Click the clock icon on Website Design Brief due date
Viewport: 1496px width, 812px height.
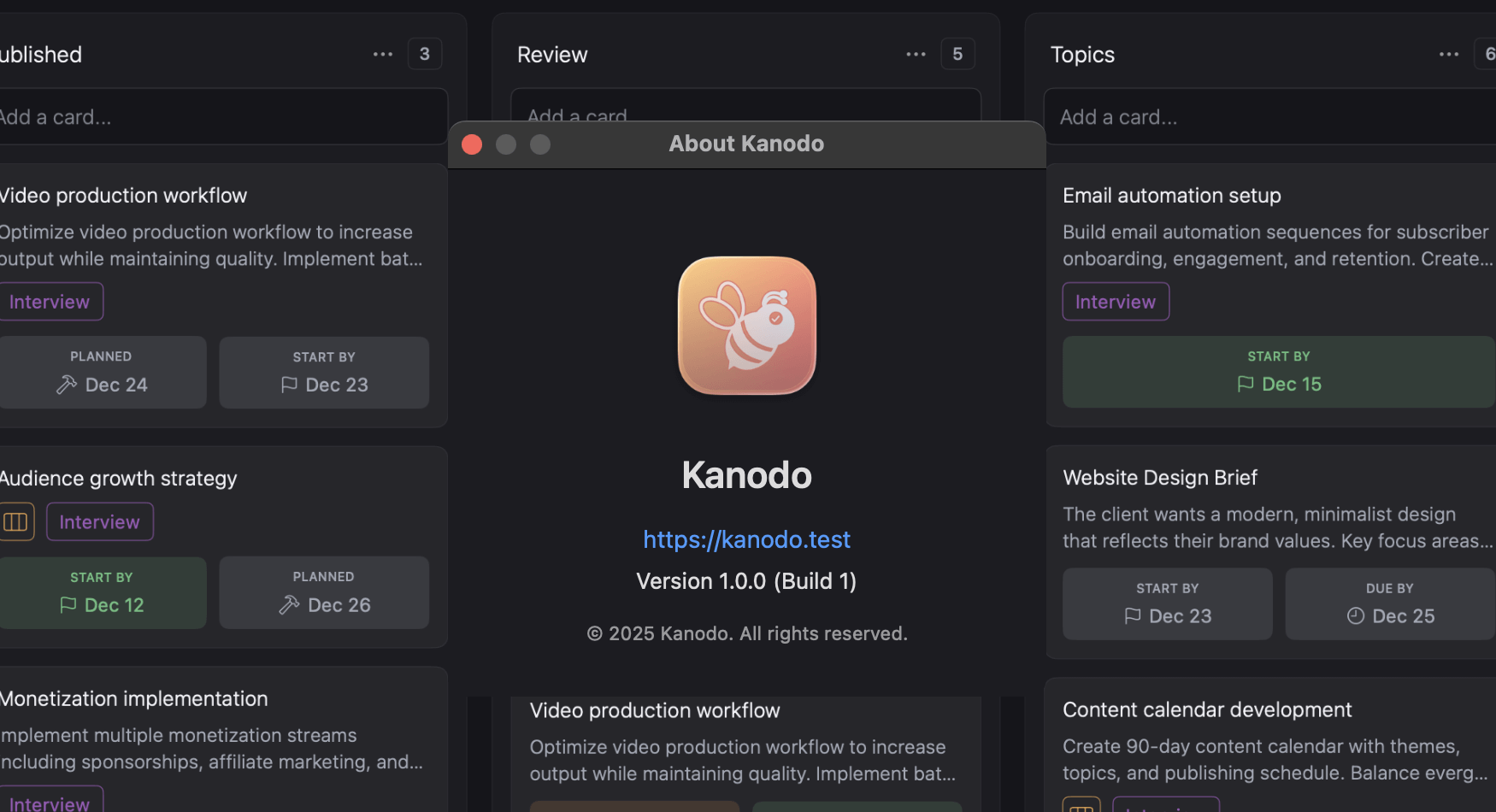click(x=1356, y=615)
